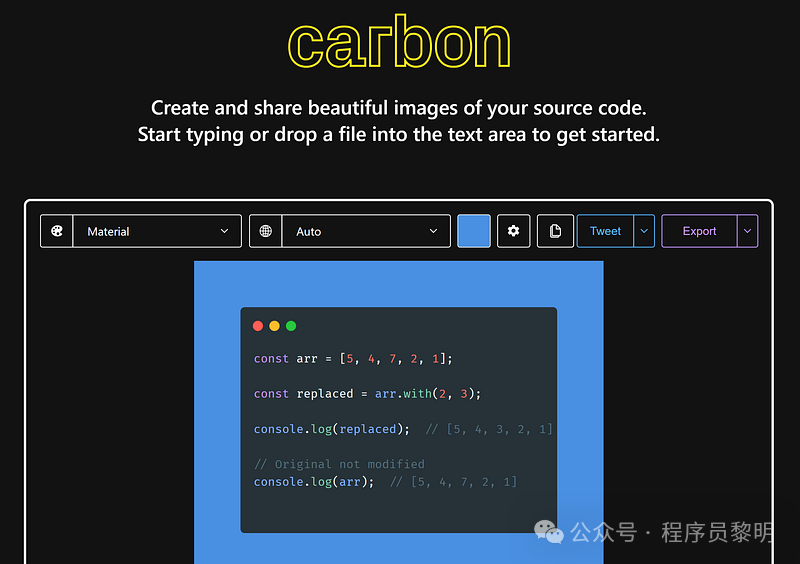Open the Material theme dropdown

[x=158, y=231]
